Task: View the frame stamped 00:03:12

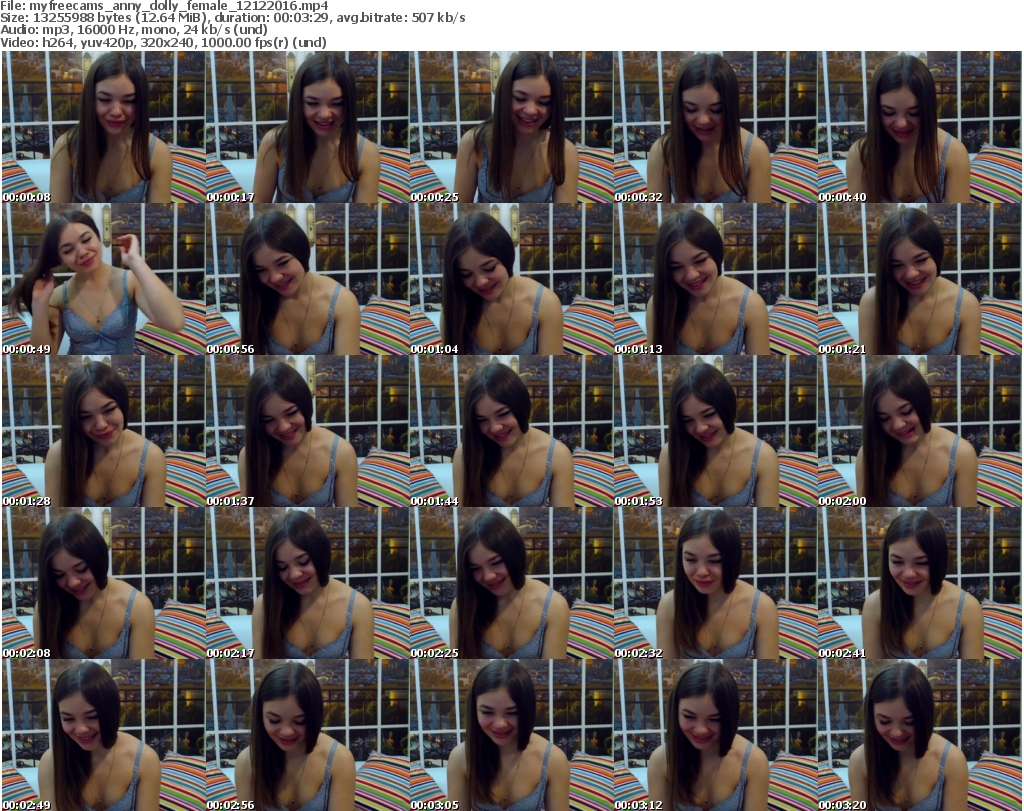Action: 716,735
